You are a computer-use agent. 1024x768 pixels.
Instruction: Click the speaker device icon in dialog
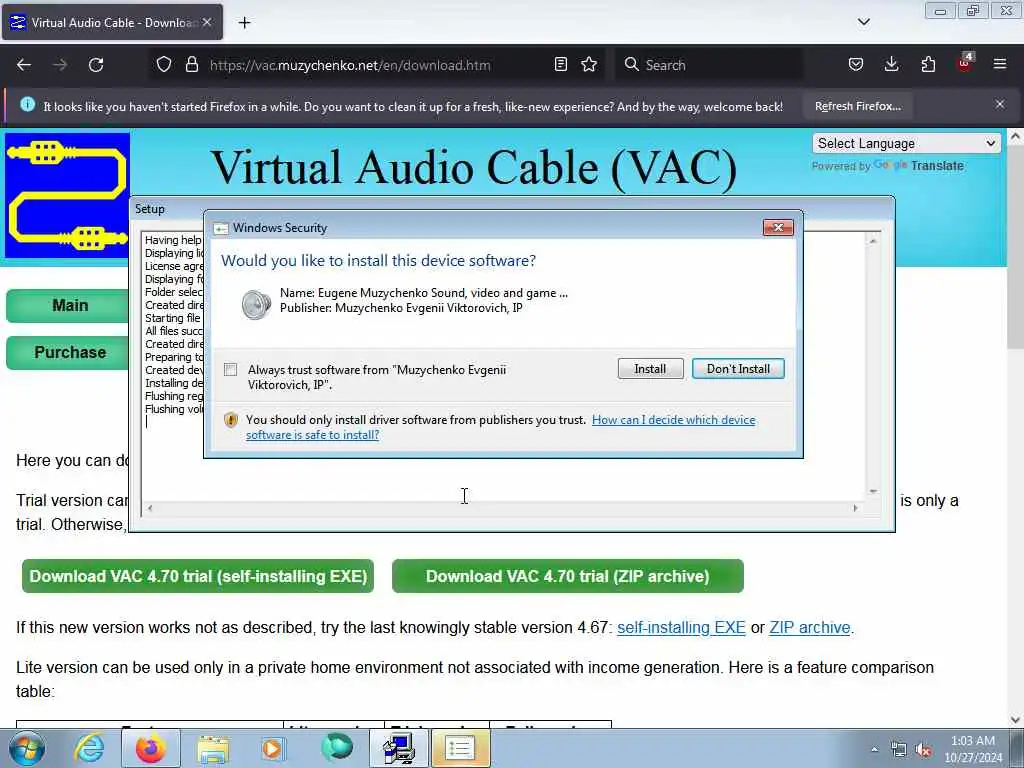click(255, 304)
